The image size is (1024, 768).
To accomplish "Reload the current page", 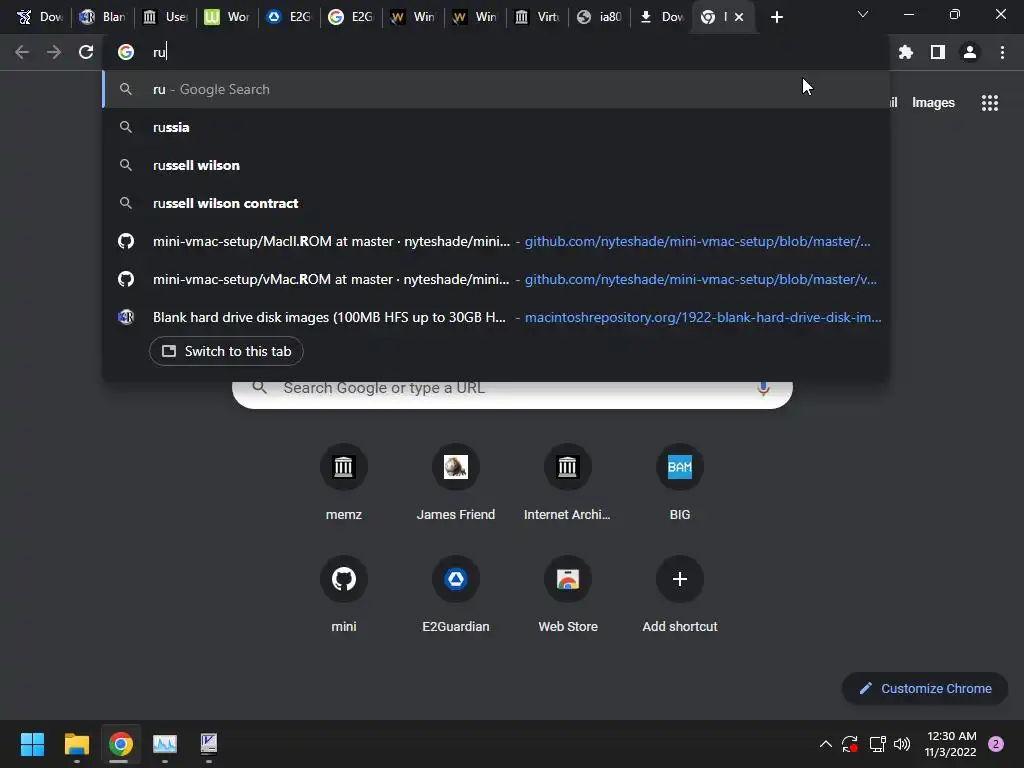I will 86,52.
